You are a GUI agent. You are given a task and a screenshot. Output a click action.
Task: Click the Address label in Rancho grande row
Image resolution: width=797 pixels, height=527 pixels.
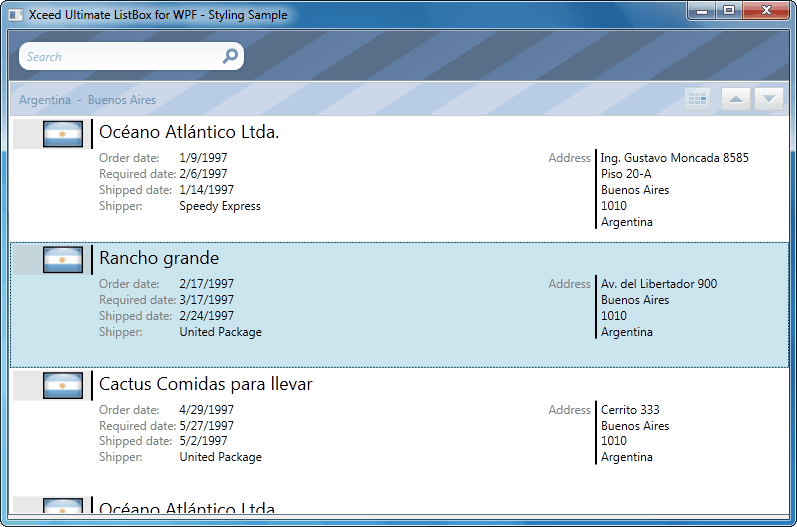click(569, 284)
